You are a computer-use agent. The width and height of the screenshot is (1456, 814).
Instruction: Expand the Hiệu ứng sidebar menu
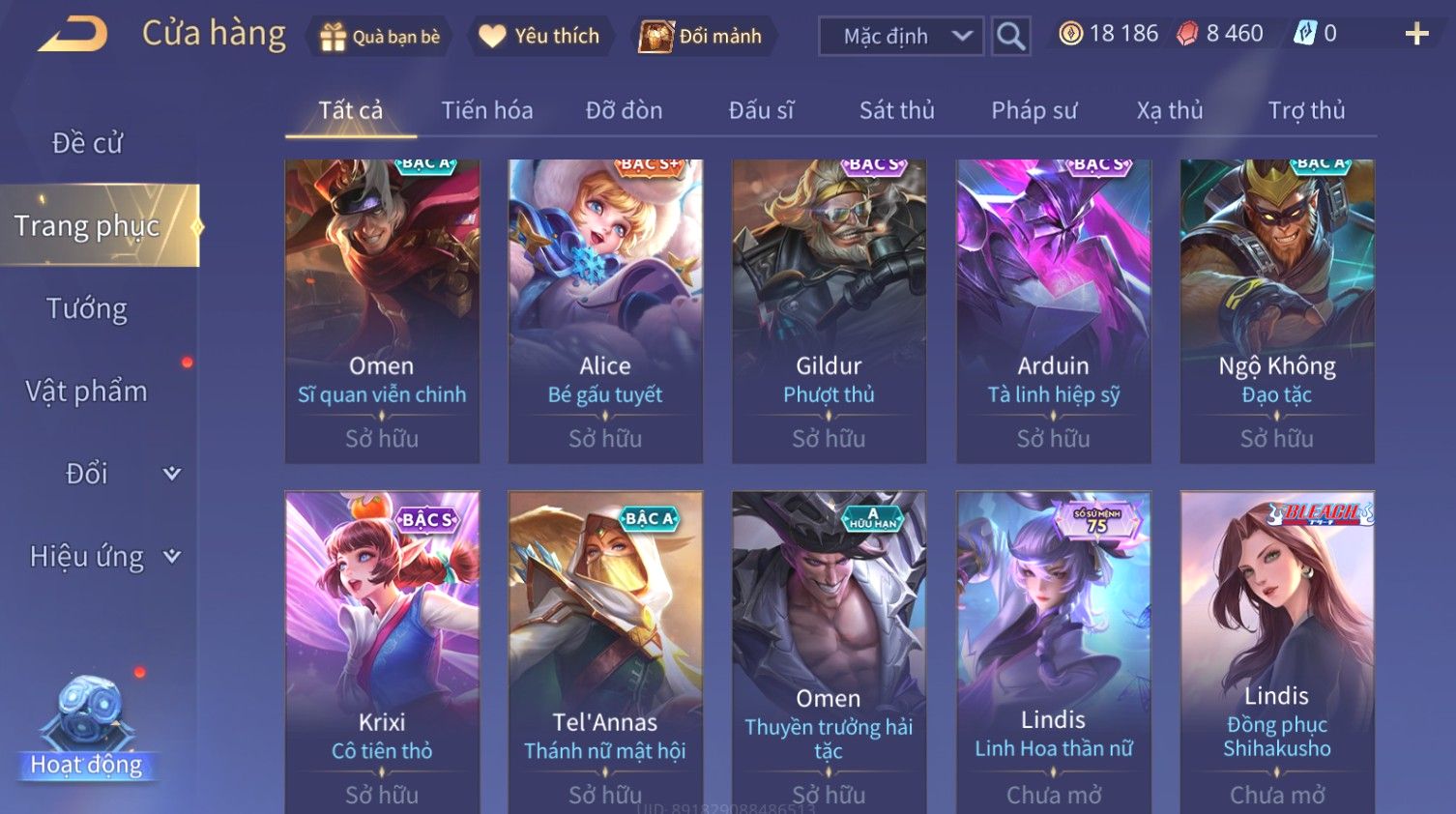101,556
